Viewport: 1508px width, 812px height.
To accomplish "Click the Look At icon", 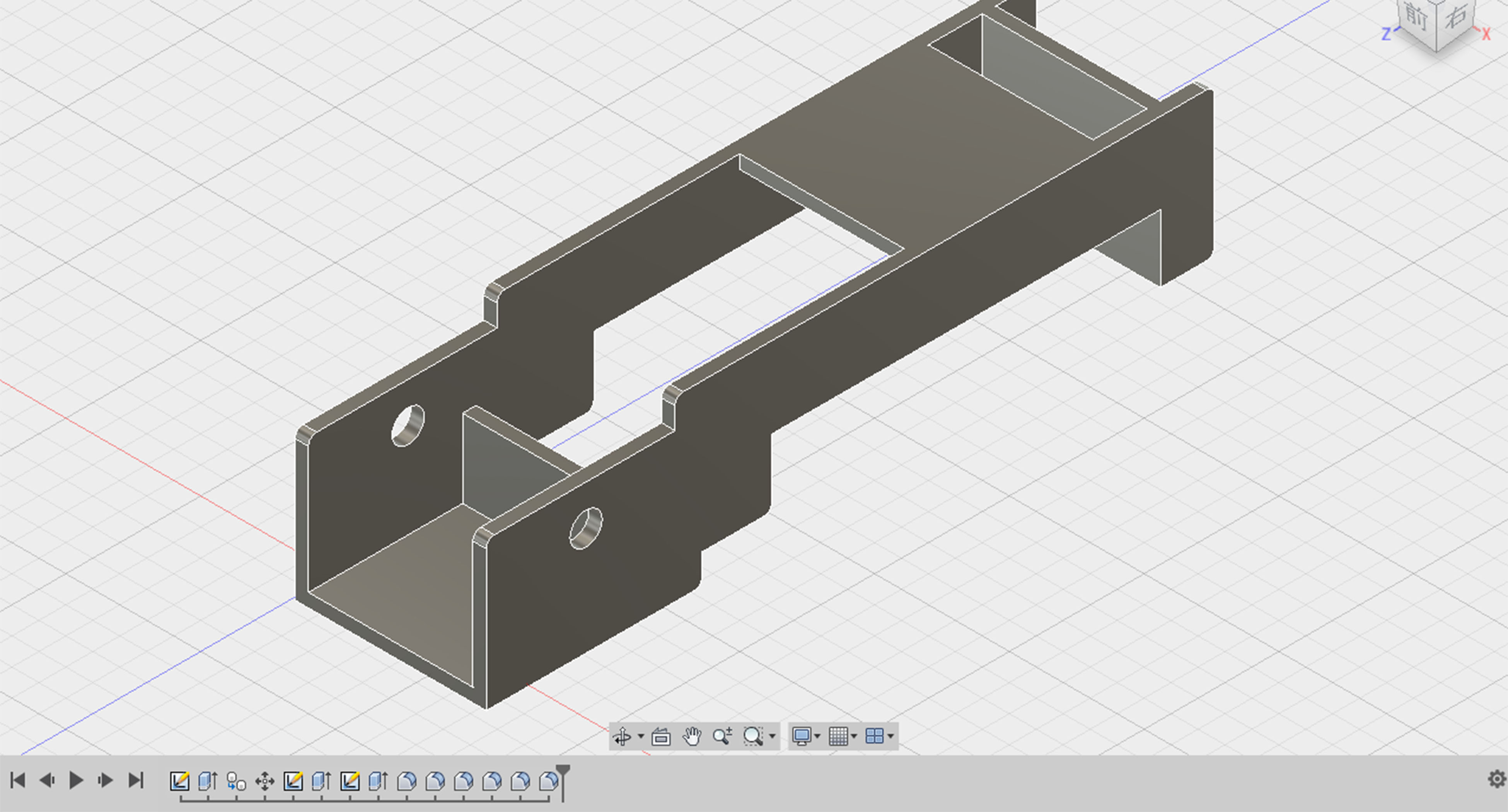I will click(x=661, y=737).
